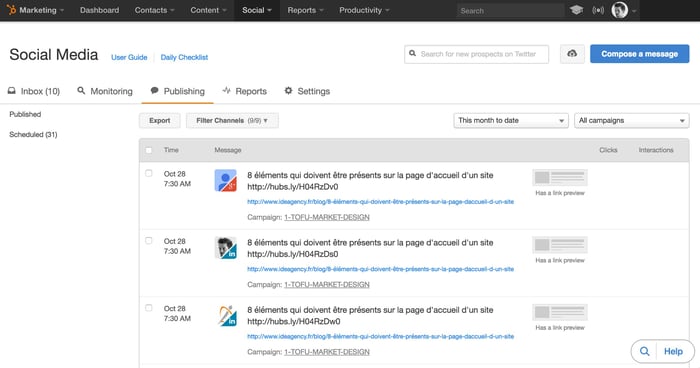Open the broadcast notifications icon
The image size is (700, 368).
598,10
